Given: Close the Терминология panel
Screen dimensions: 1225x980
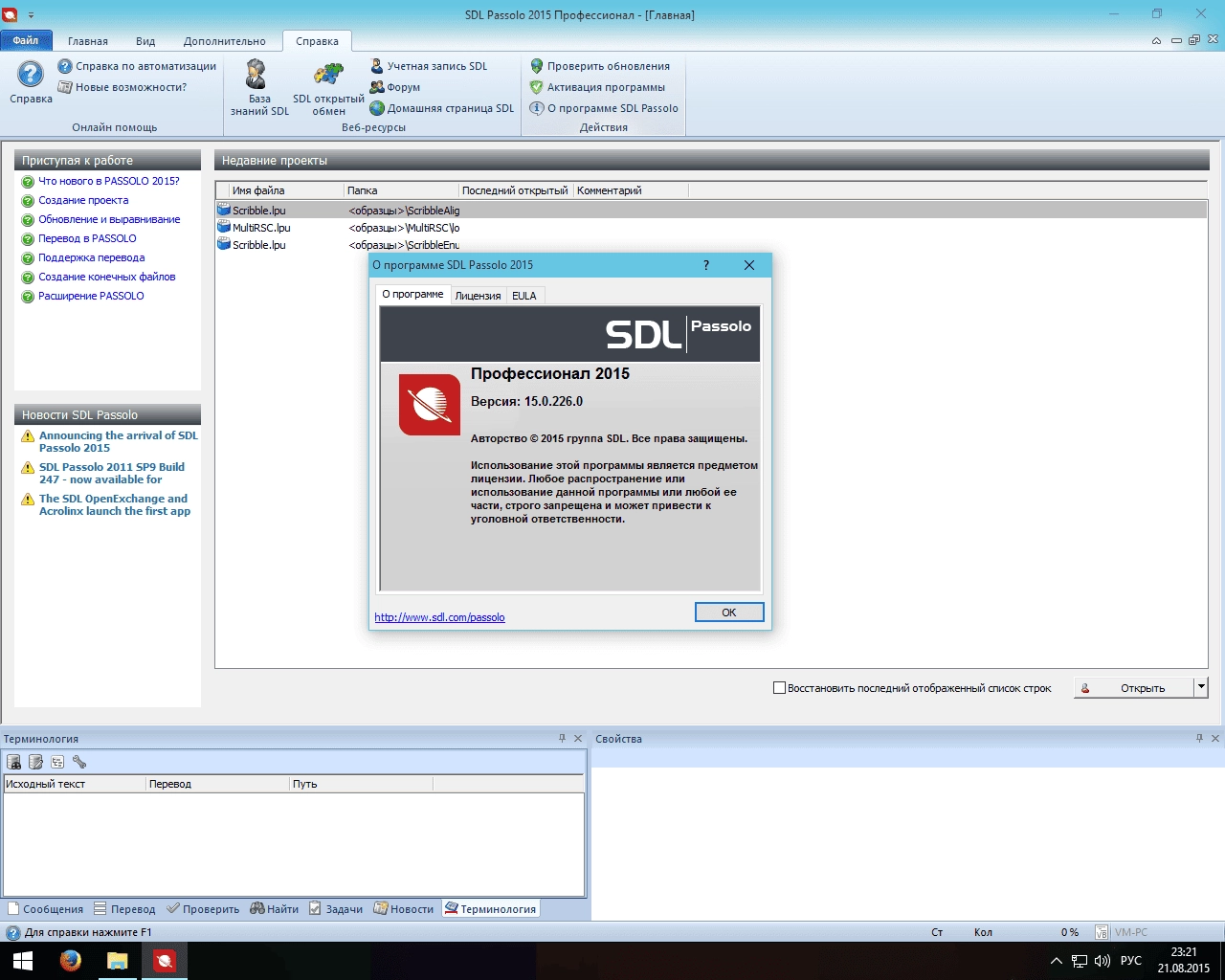Looking at the screenshot, I should 578,738.
